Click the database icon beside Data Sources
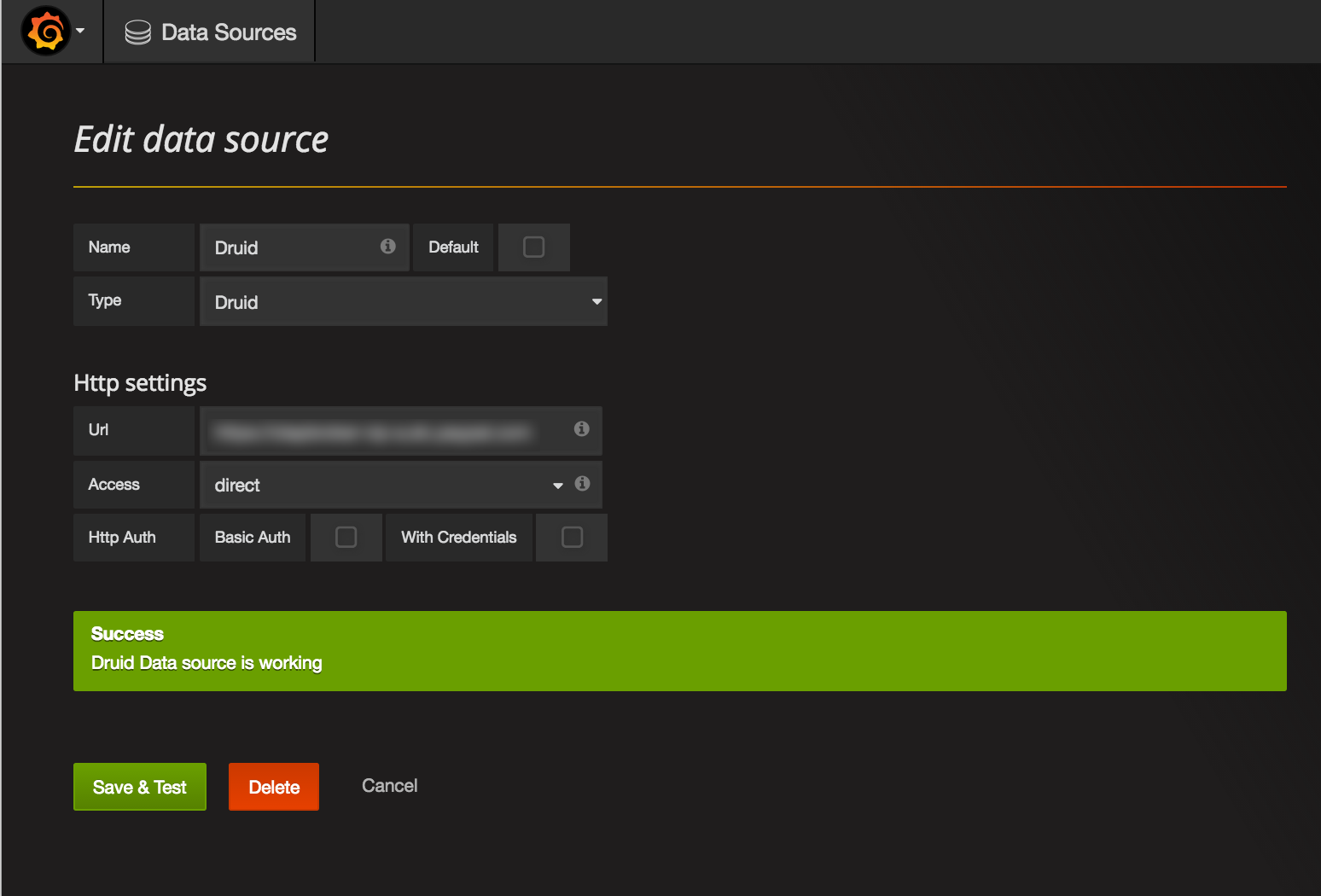Image resolution: width=1321 pixels, height=896 pixels. pos(137,32)
